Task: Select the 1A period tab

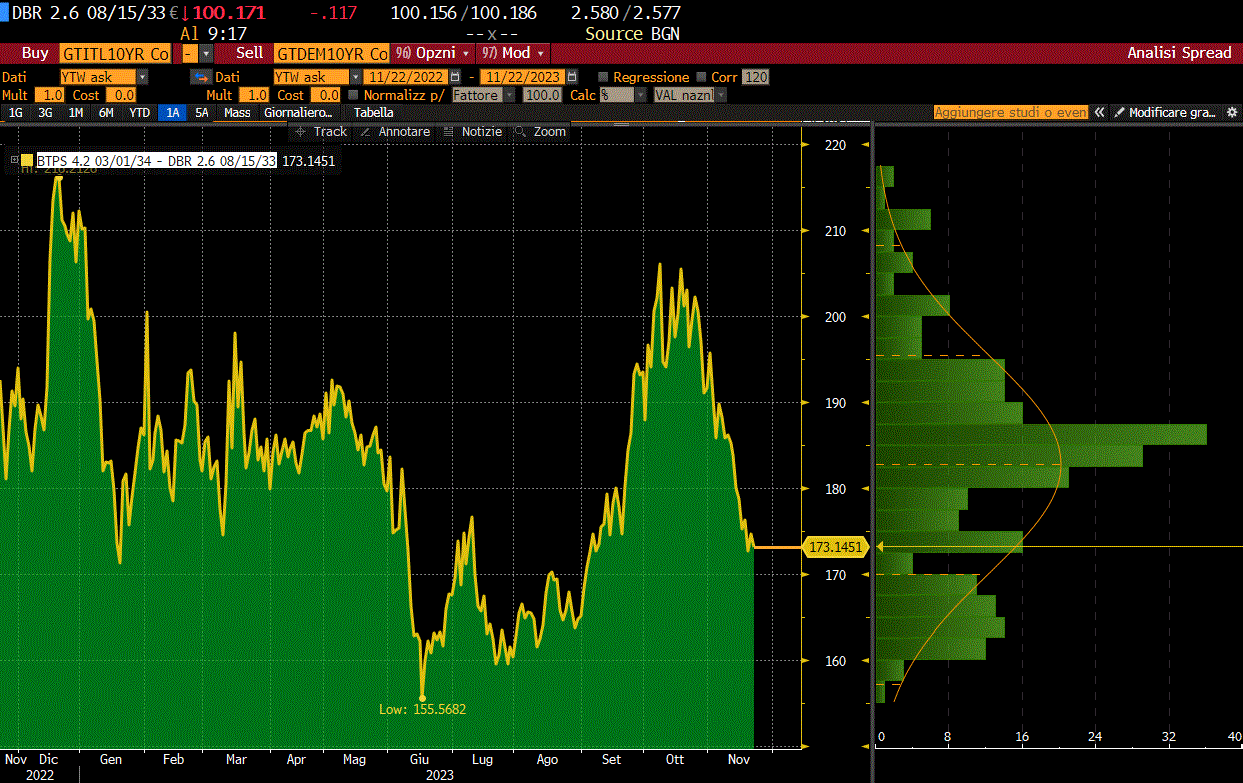Action: [173, 113]
